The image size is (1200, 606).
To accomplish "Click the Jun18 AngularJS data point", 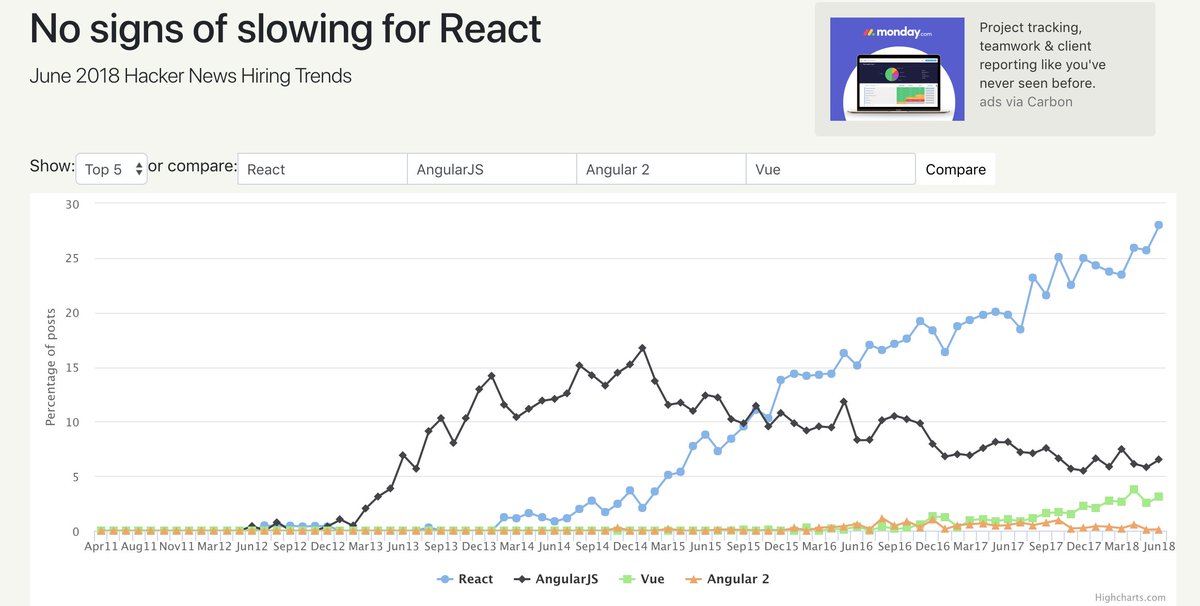I will click(1158, 460).
